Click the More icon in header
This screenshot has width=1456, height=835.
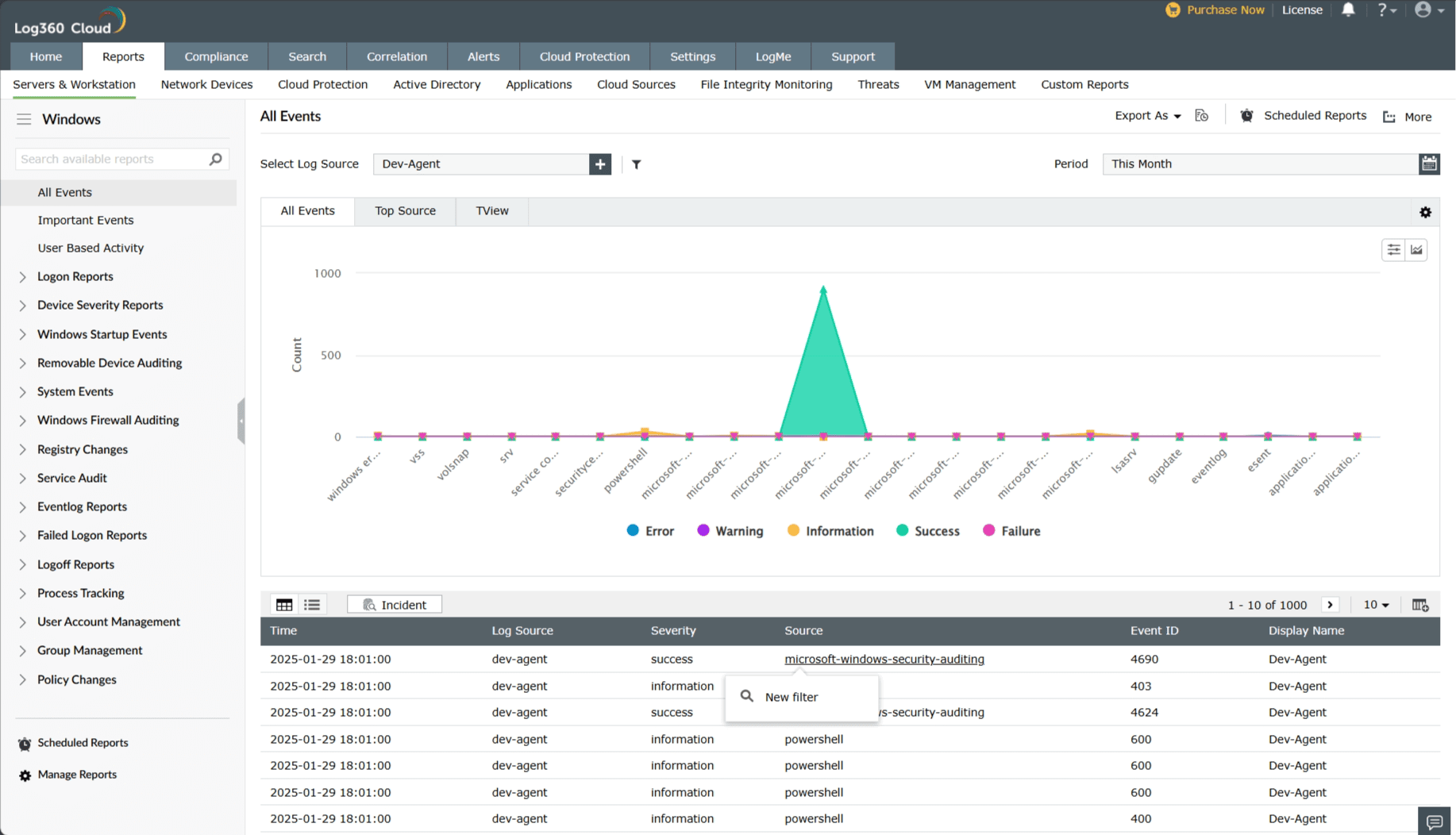[x=1389, y=117]
